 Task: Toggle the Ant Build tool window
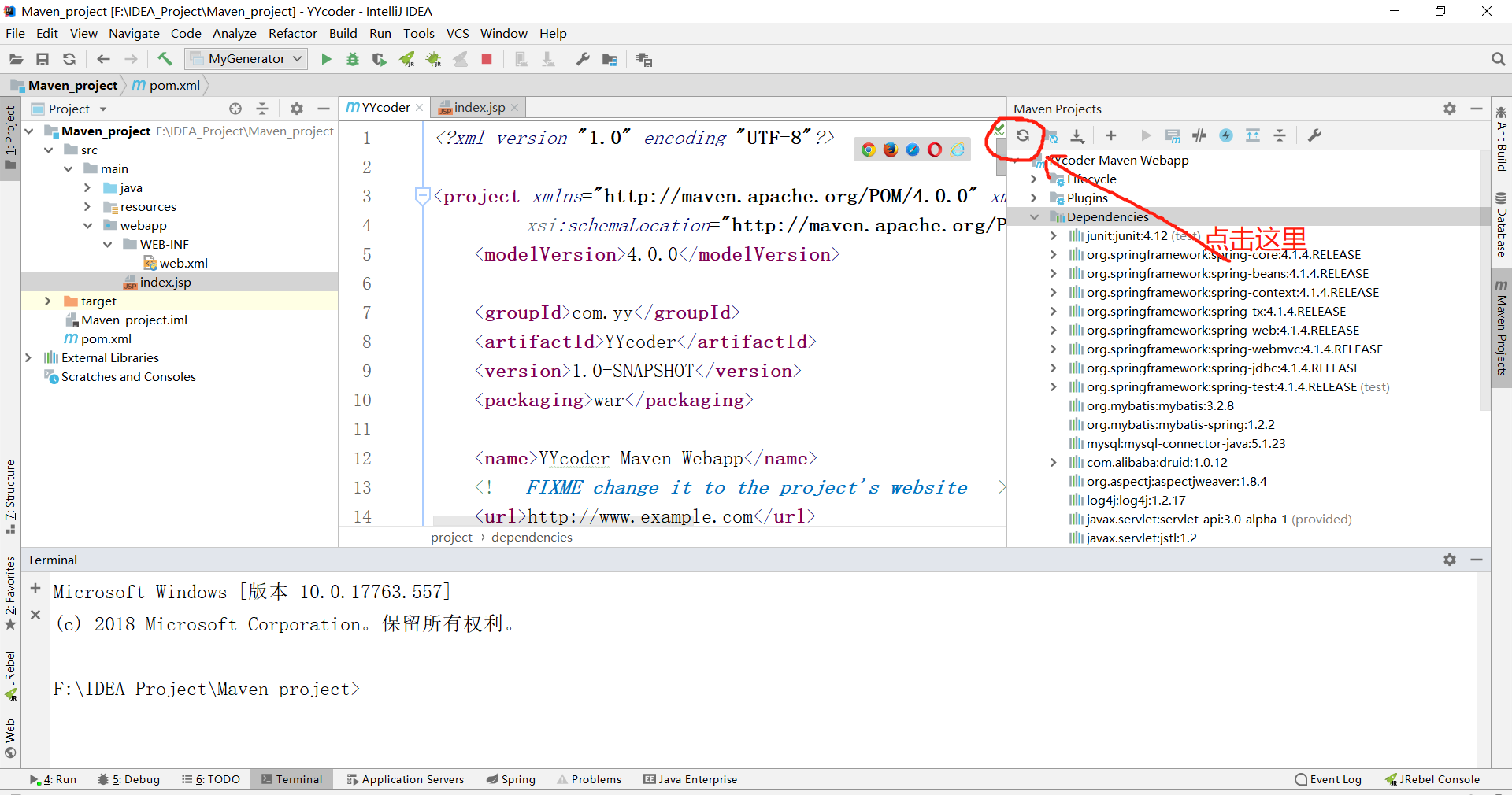pos(1502,140)
